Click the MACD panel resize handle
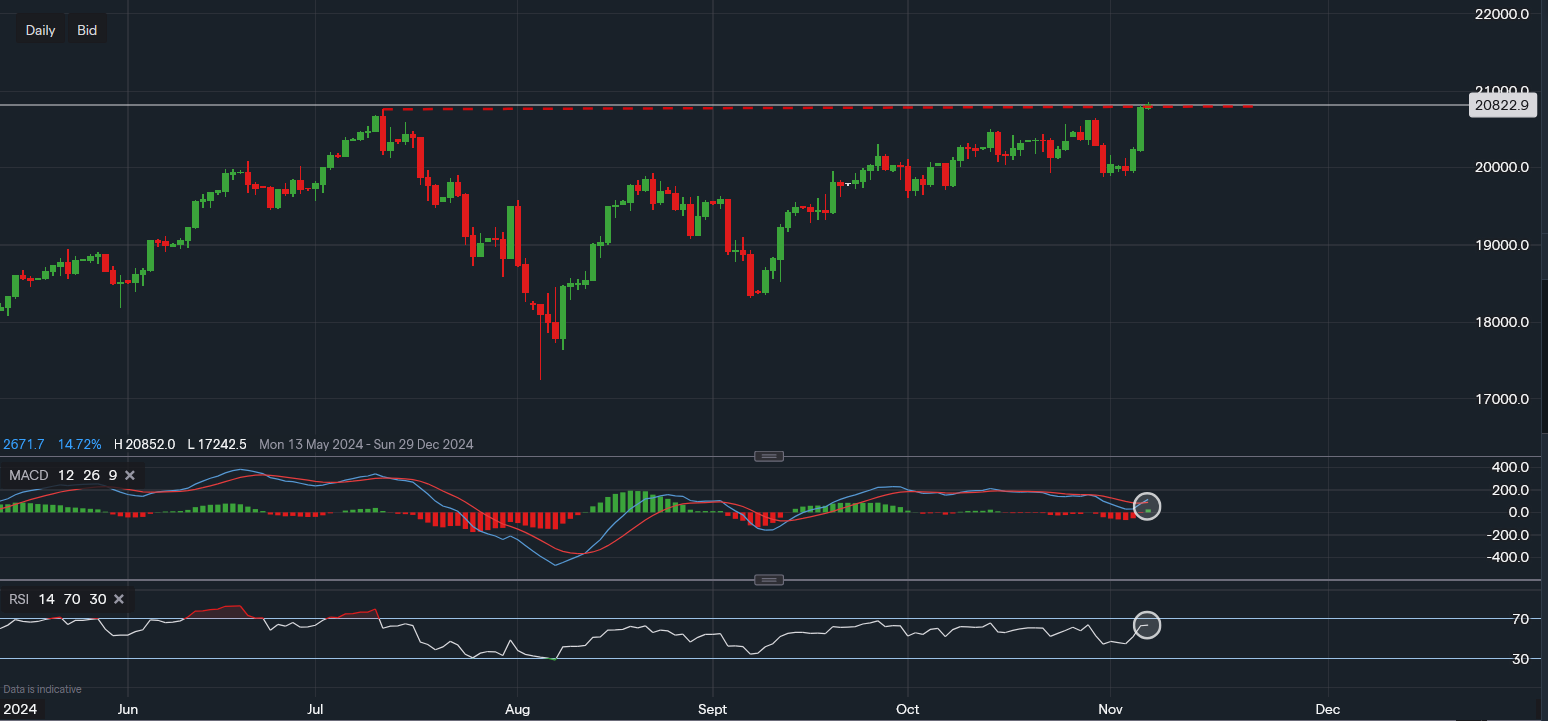 click(768, 456)
